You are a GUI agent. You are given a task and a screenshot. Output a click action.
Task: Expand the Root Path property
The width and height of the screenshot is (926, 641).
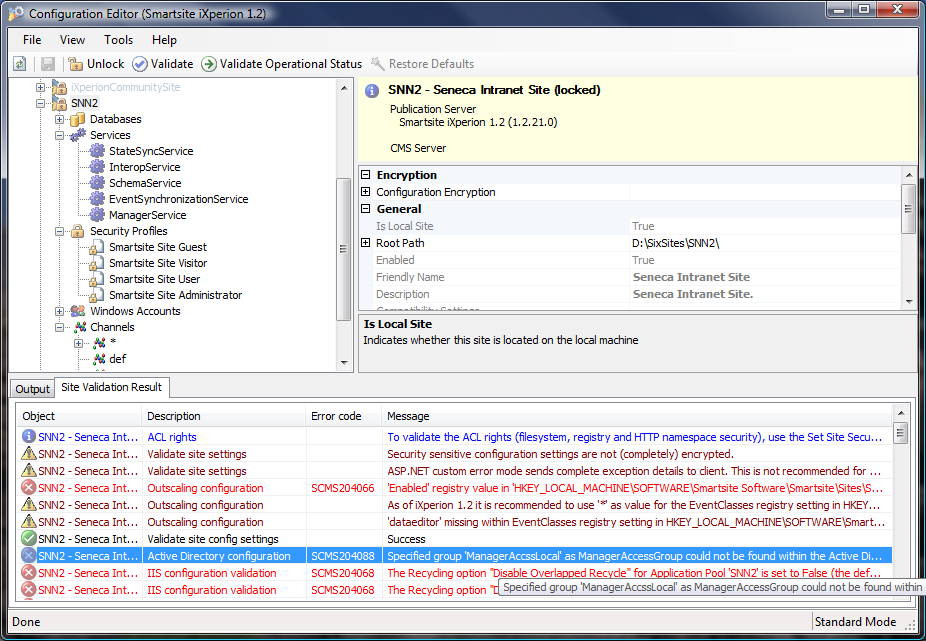tap(366, 243)
